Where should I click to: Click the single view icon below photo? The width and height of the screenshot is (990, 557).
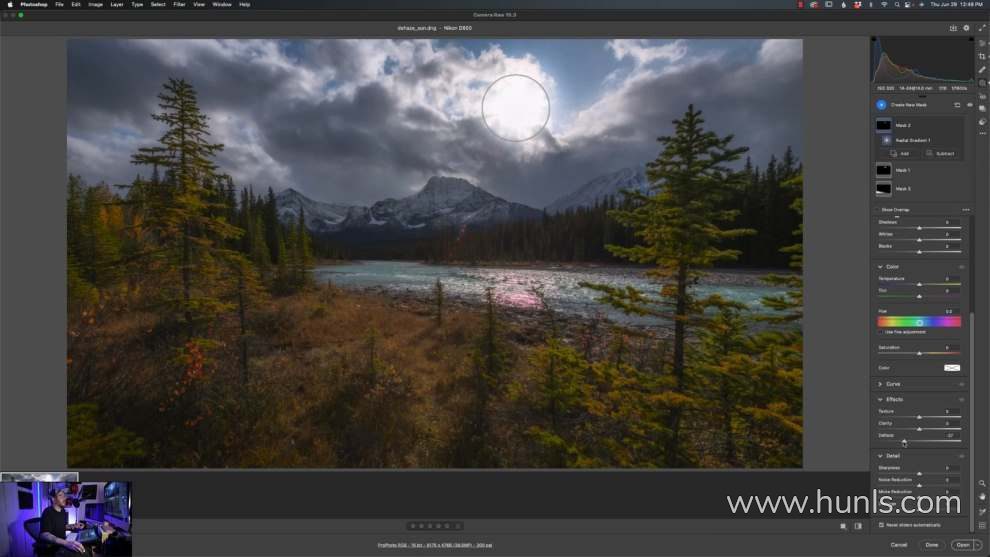coord(843,525)
